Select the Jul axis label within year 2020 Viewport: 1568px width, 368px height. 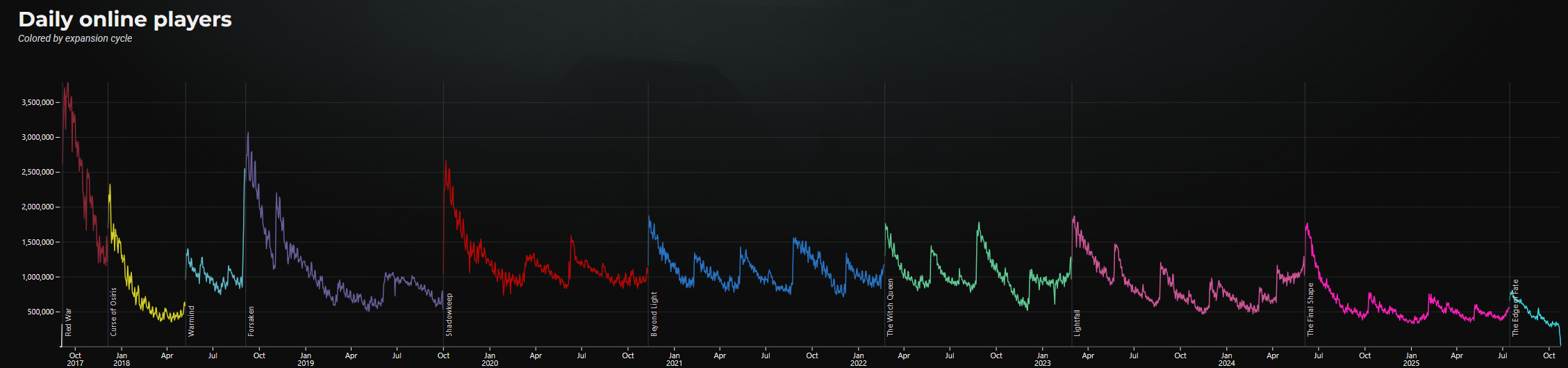coord(581,355)
